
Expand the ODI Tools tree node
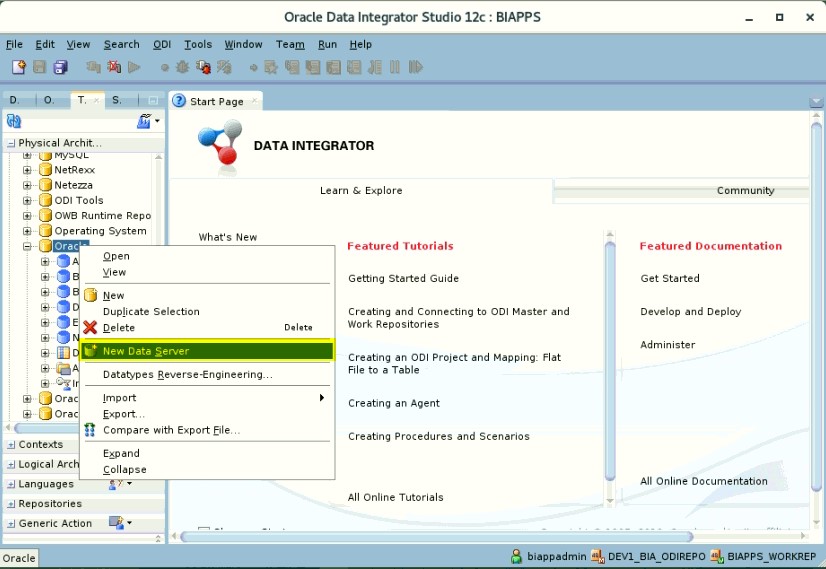coord(27,201)
